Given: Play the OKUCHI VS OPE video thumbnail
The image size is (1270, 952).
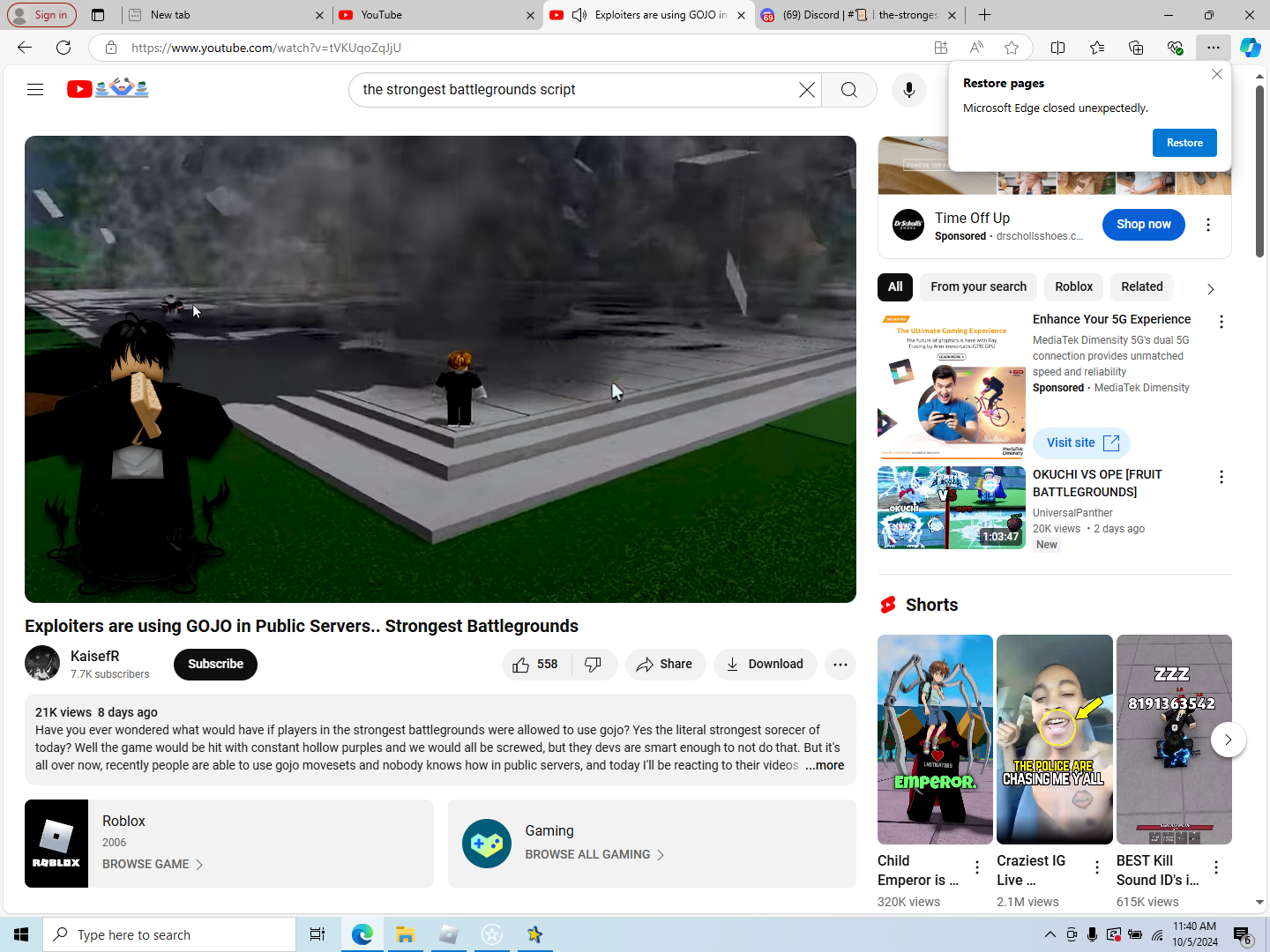Looking at the screenshot, I should (x=952, y=508).
